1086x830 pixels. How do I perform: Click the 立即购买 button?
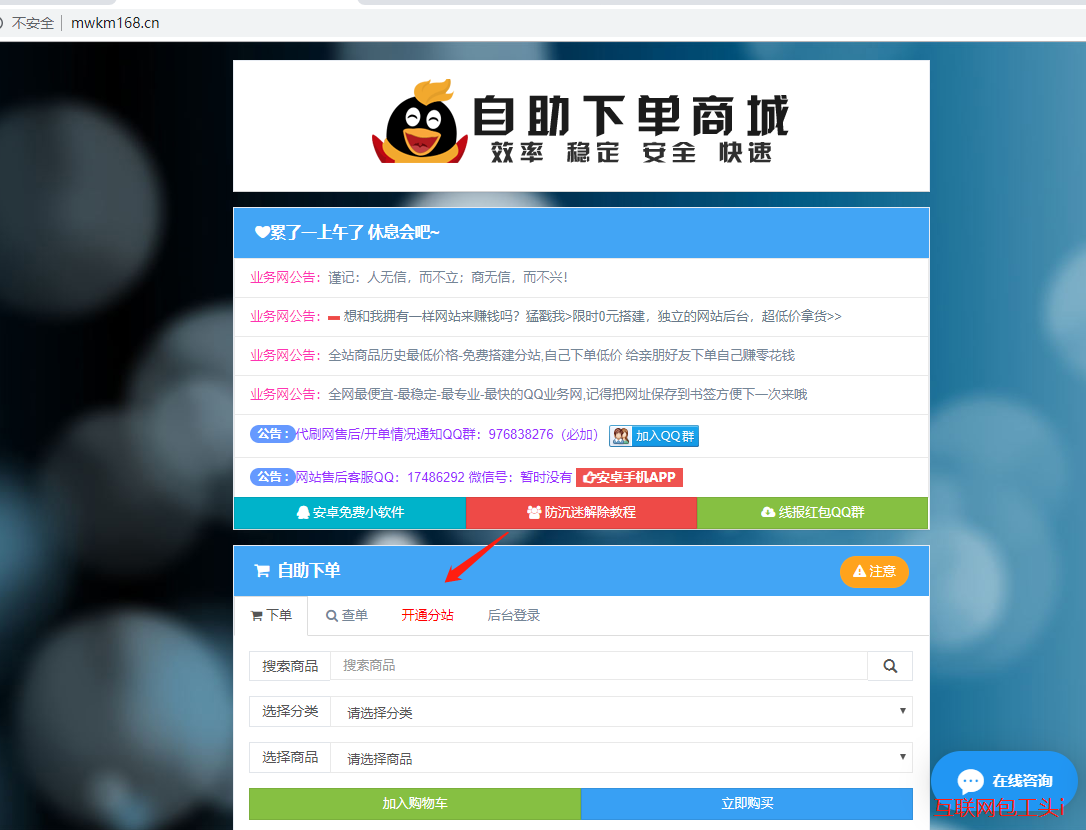click(x=747, y=803)
